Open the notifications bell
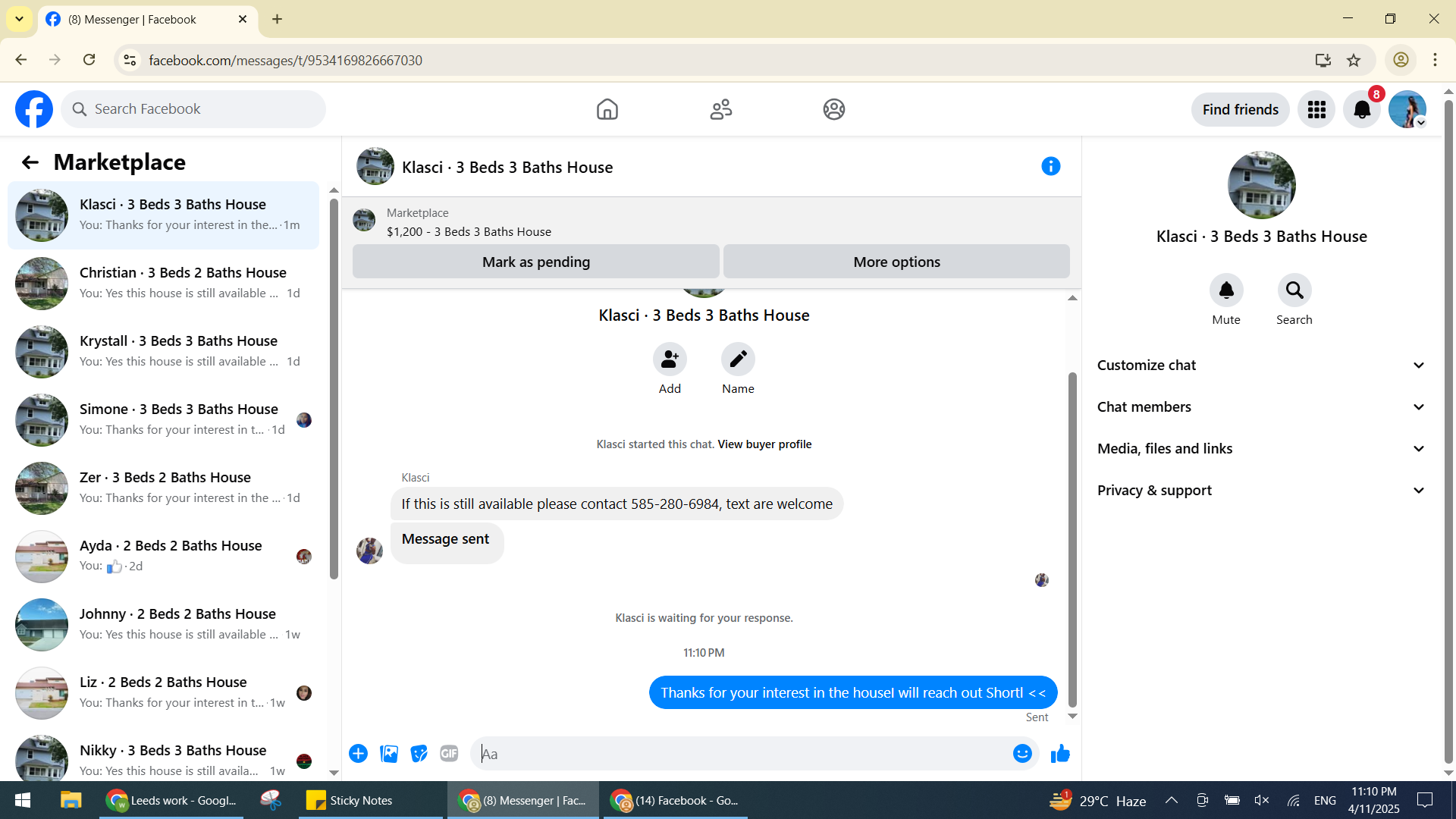This screenshot has width=1456, height=819. pos(1362,110)
